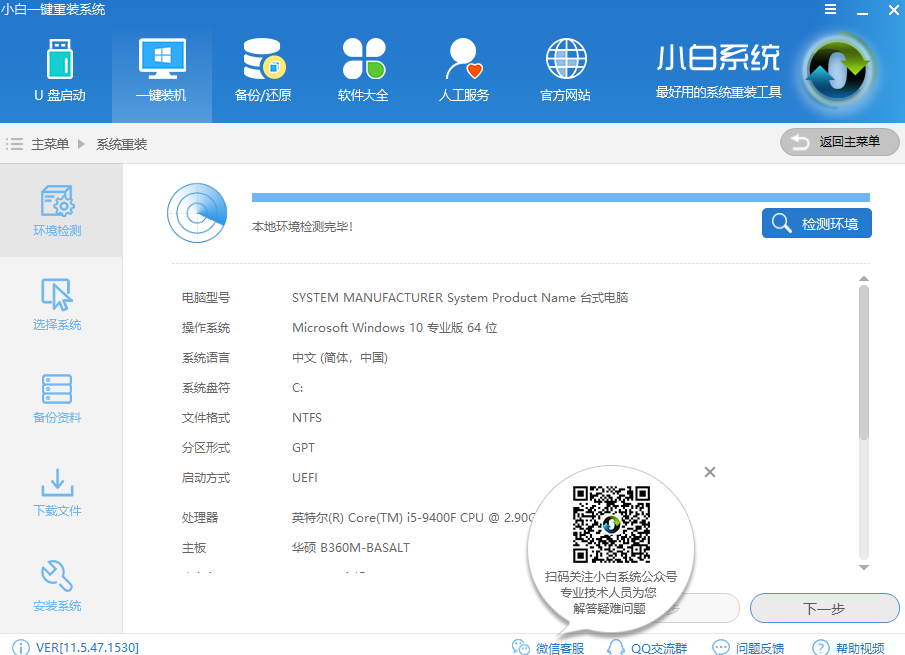Screen dimensions: 905x655
Task: Click the system info scrollbar thumb
Action: point(864,362)
